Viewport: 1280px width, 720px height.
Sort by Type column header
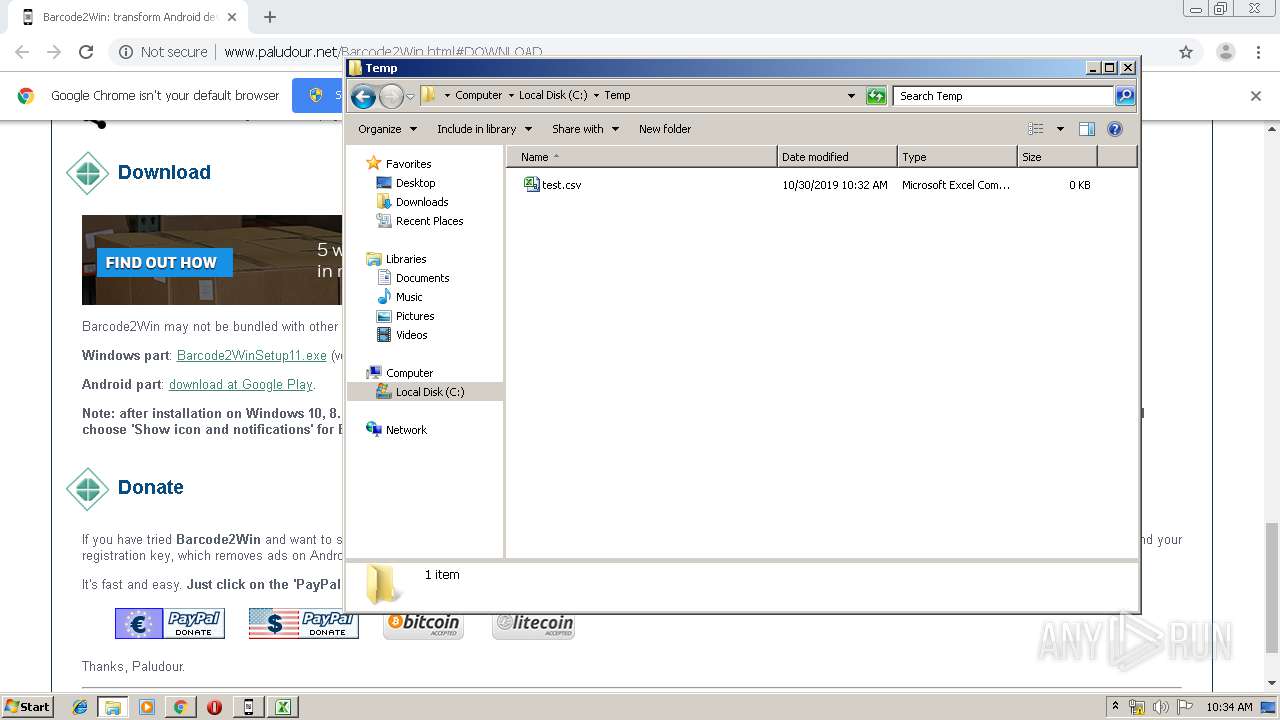pyautogui.click(x=957, y=157)
